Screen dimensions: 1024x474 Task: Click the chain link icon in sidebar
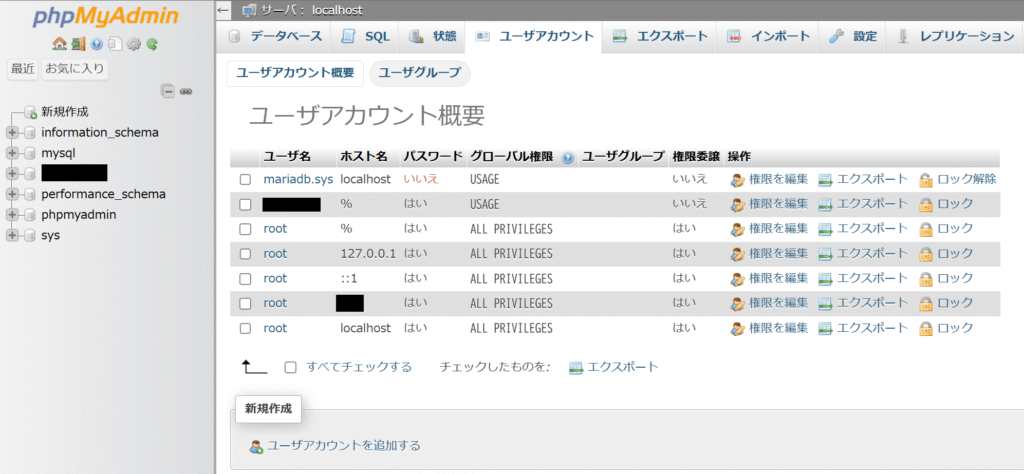click(x=186, y=91)
